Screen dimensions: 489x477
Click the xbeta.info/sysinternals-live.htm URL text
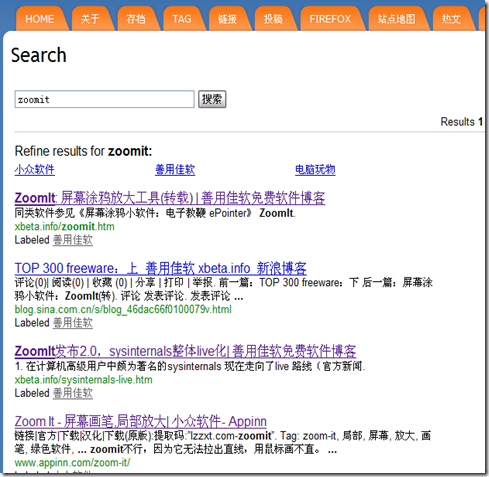(84, 380)
